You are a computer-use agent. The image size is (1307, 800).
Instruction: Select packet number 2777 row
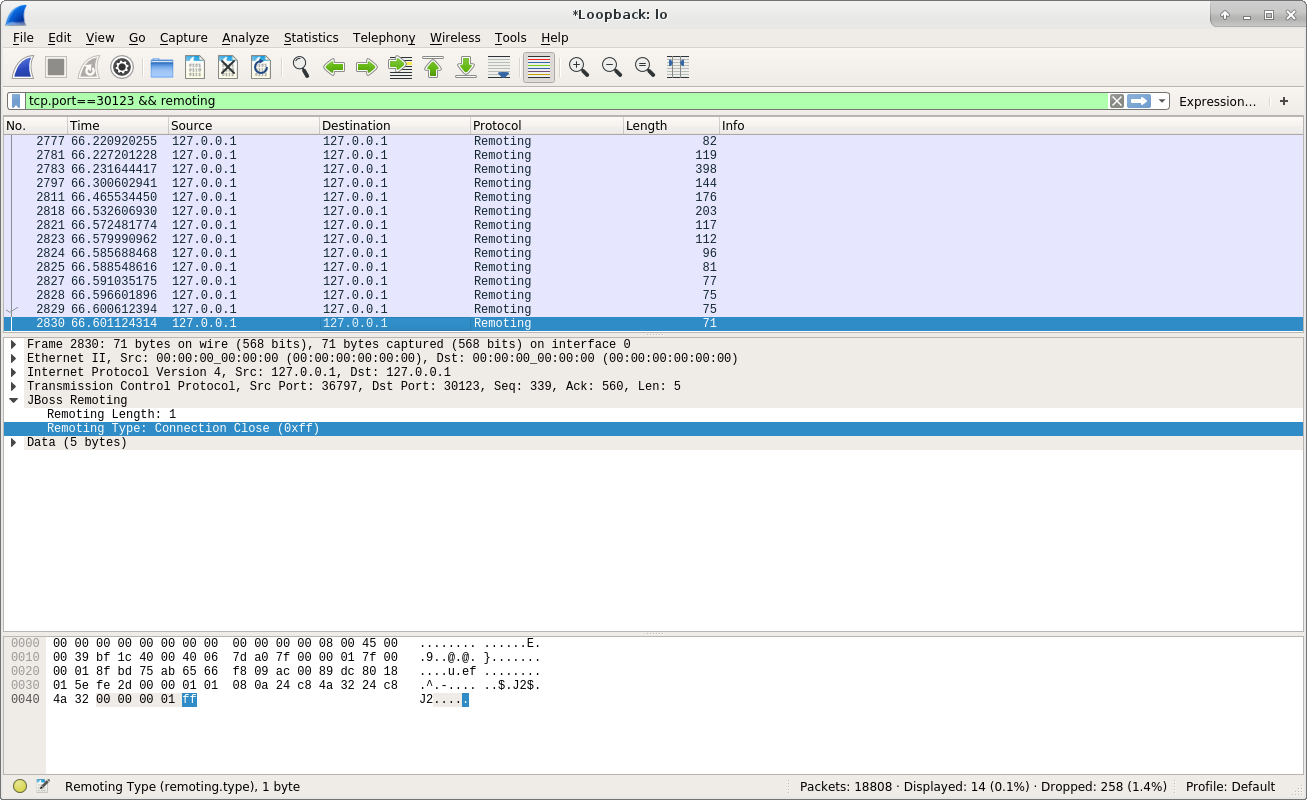(653, 141)
